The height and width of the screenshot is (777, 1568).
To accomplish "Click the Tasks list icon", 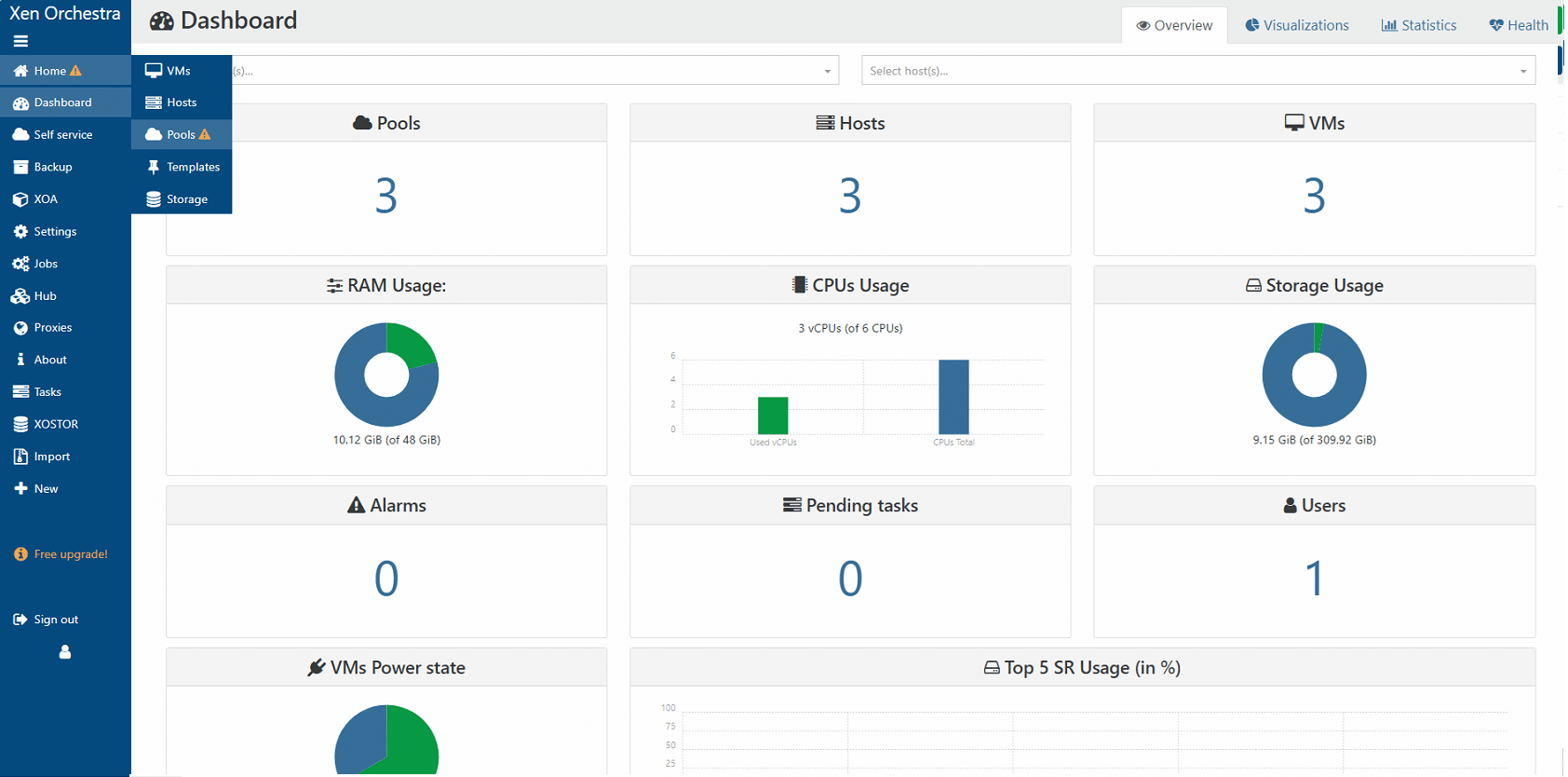I will point(20,392).
